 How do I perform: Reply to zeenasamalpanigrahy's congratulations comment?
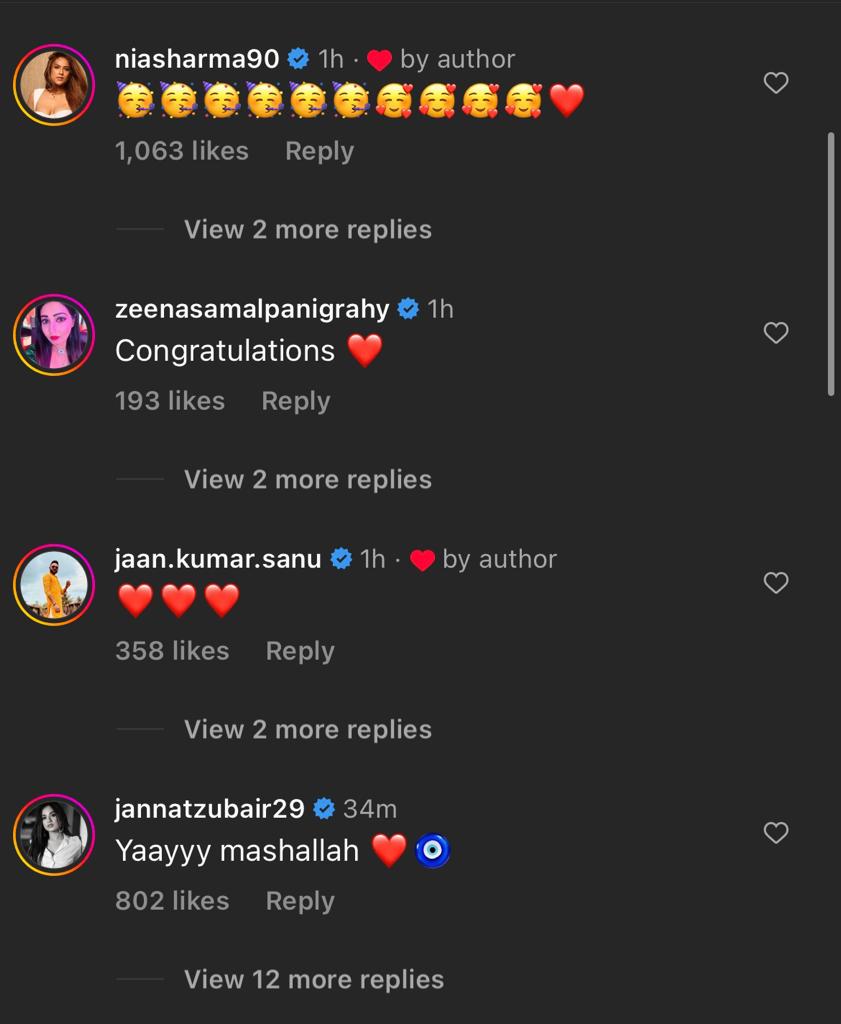[295, 400]
